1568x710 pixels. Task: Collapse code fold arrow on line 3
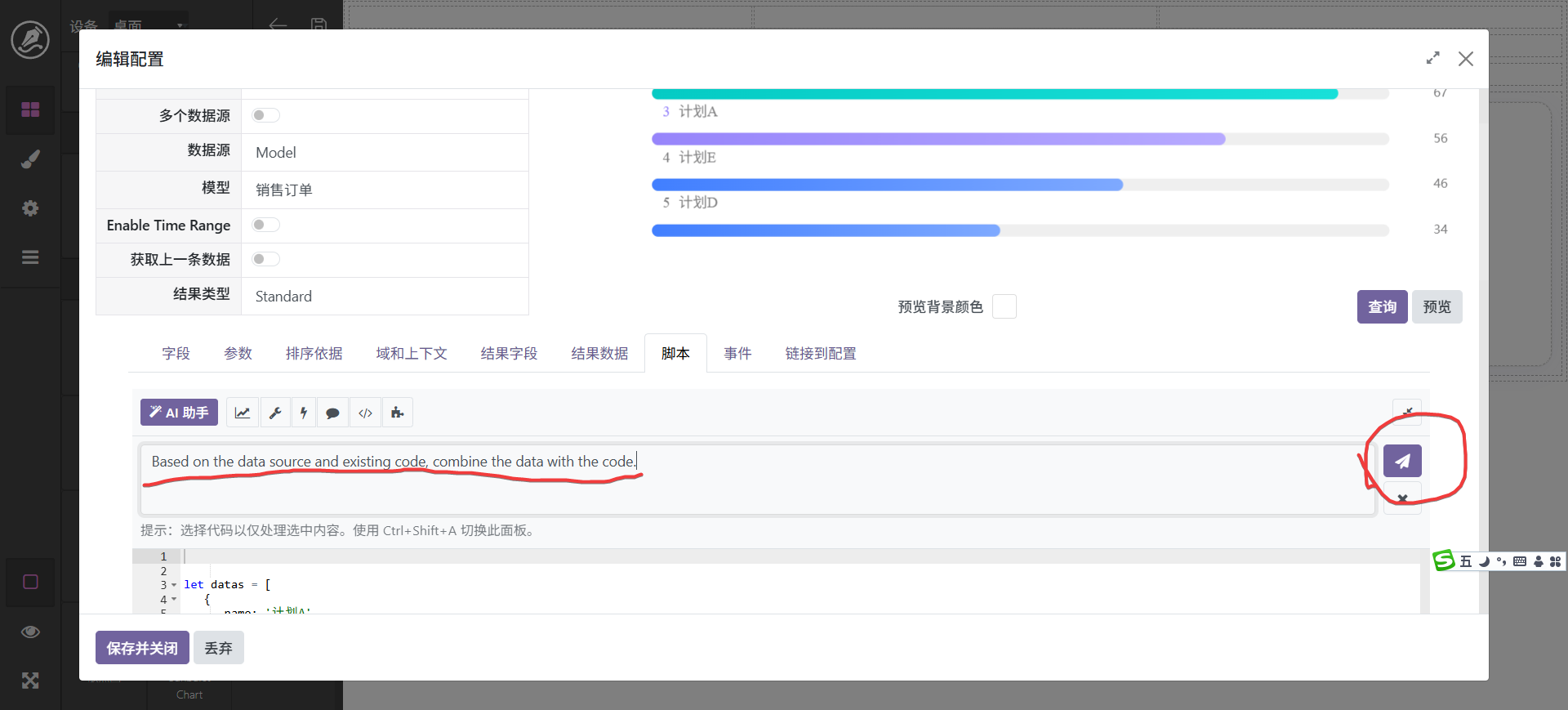(174, 585)
